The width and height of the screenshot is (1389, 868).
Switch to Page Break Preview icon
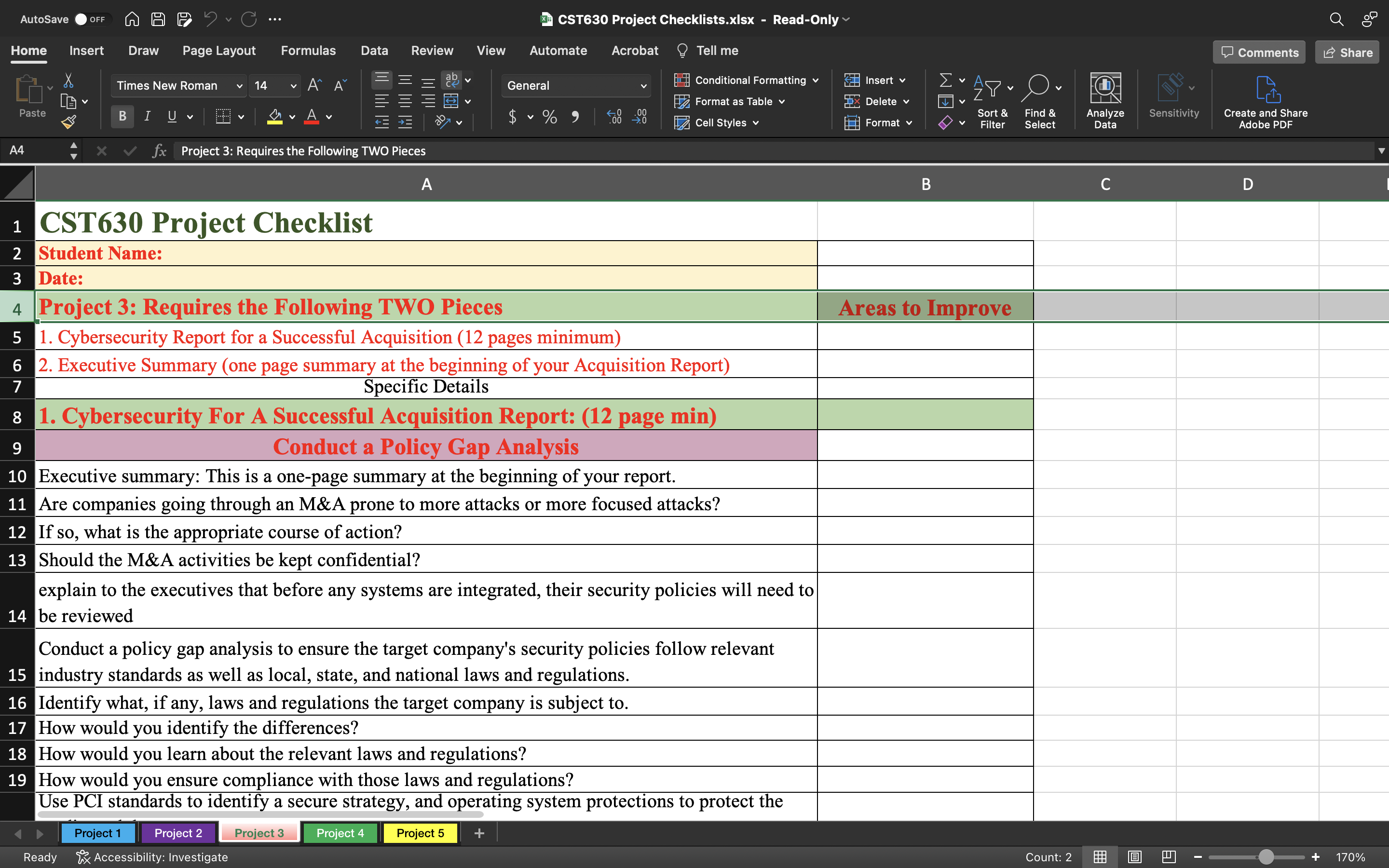1169,856
